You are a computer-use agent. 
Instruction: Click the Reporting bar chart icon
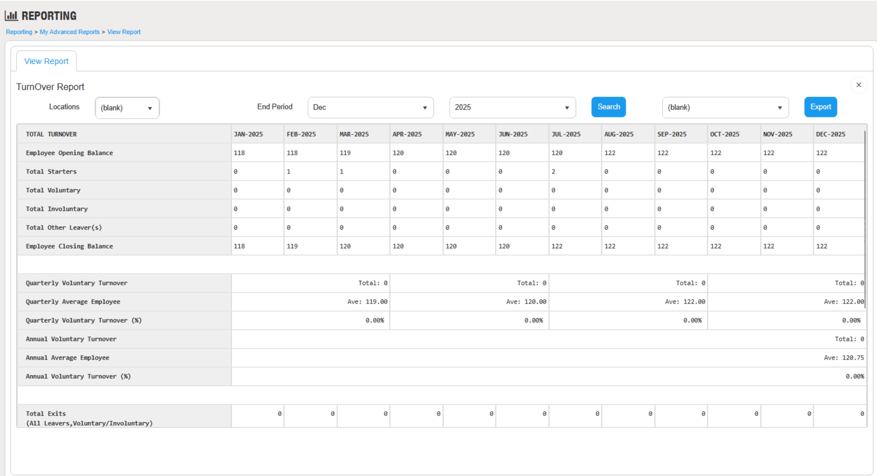[x=11, y=16]
